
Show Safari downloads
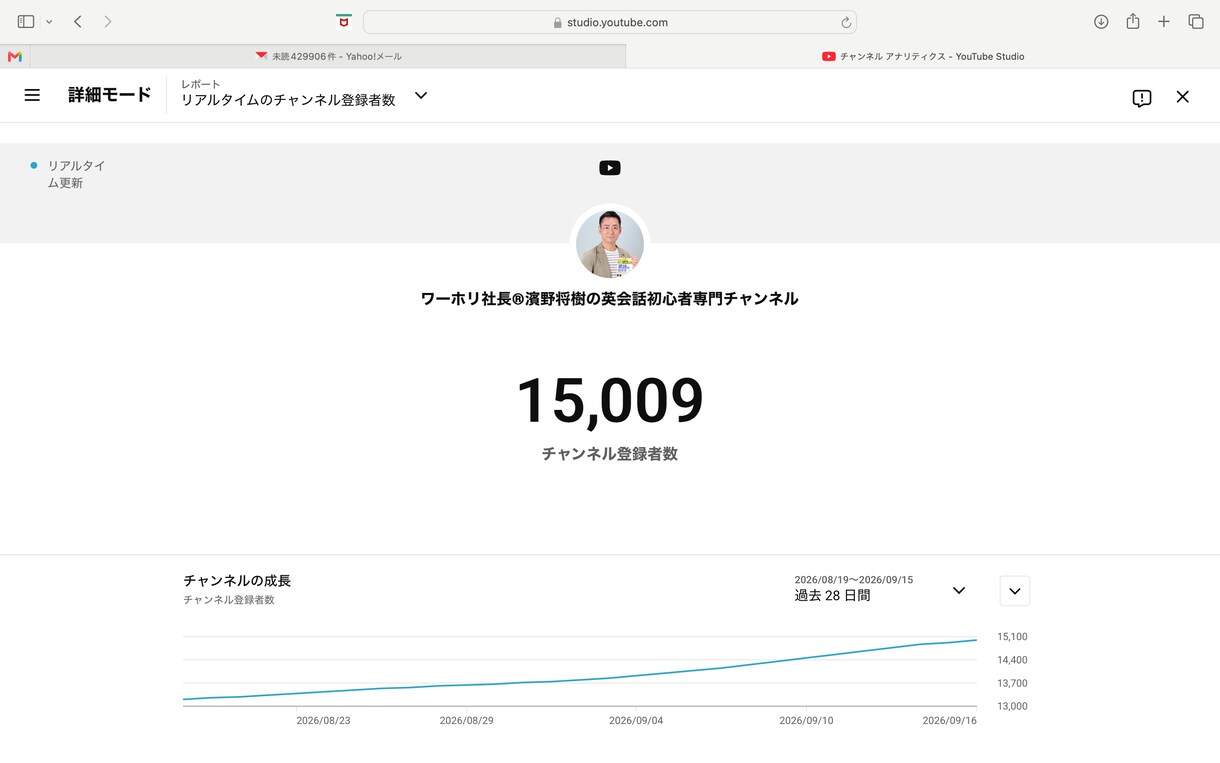click(1101, 22)
